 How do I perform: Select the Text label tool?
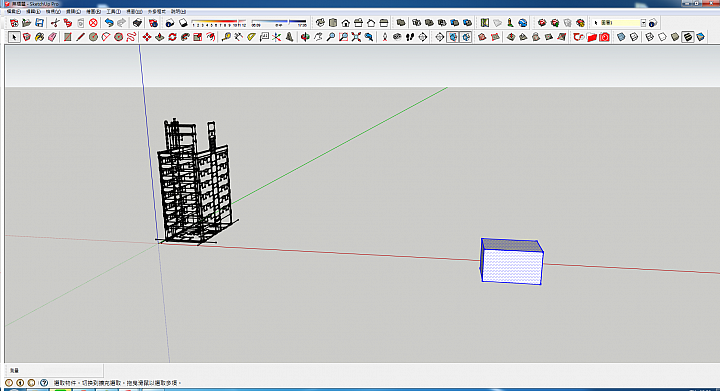click(264, 37)
